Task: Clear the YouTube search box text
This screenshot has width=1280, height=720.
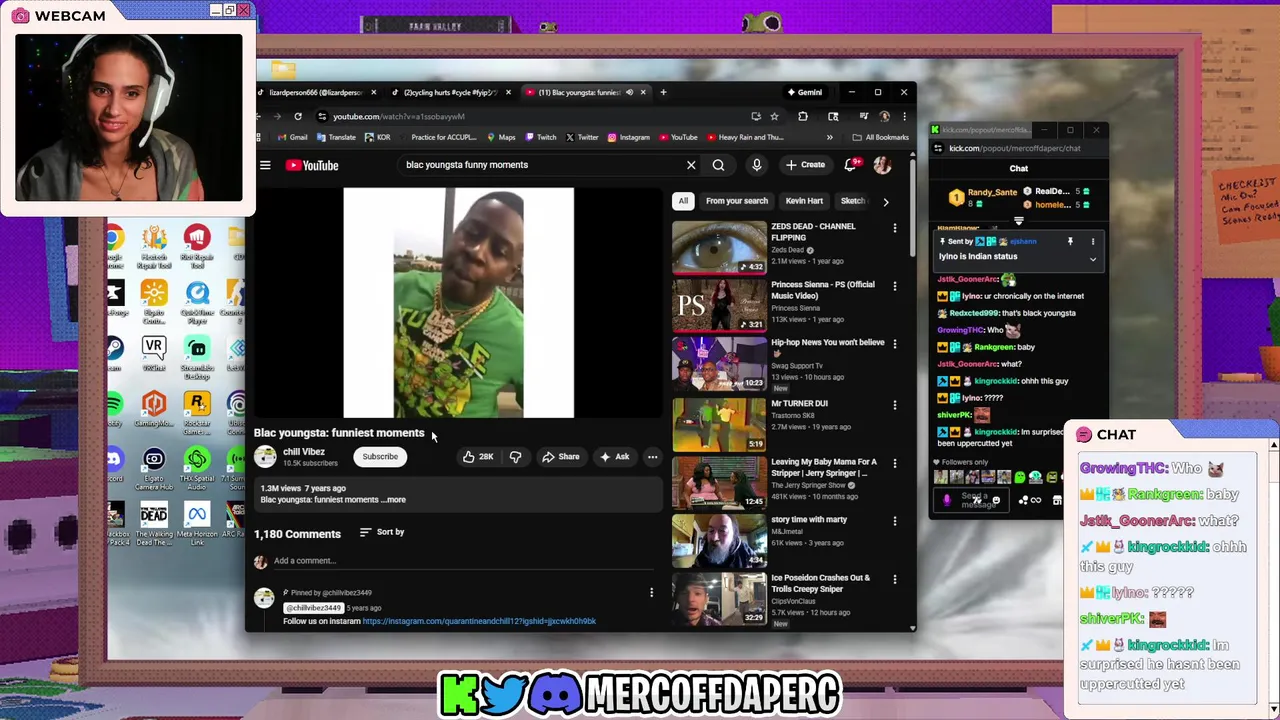Action: click(691, 165)
